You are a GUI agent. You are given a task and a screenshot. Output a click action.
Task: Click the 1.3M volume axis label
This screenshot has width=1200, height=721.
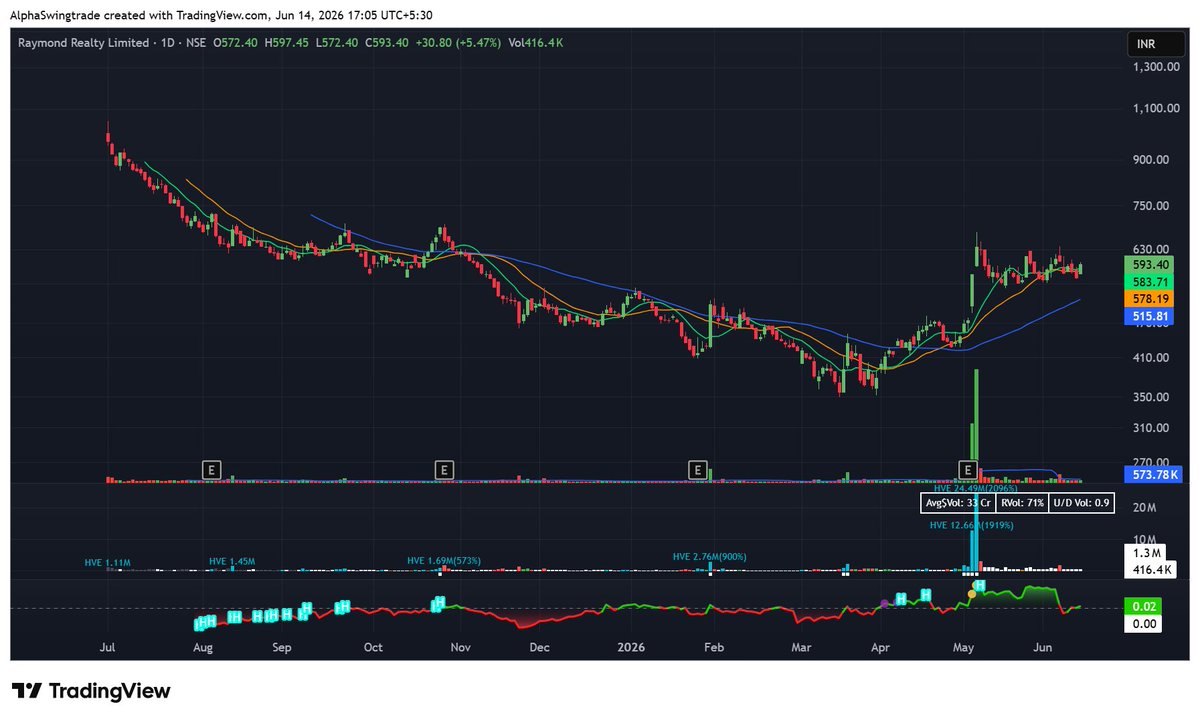pos(1146,553)
